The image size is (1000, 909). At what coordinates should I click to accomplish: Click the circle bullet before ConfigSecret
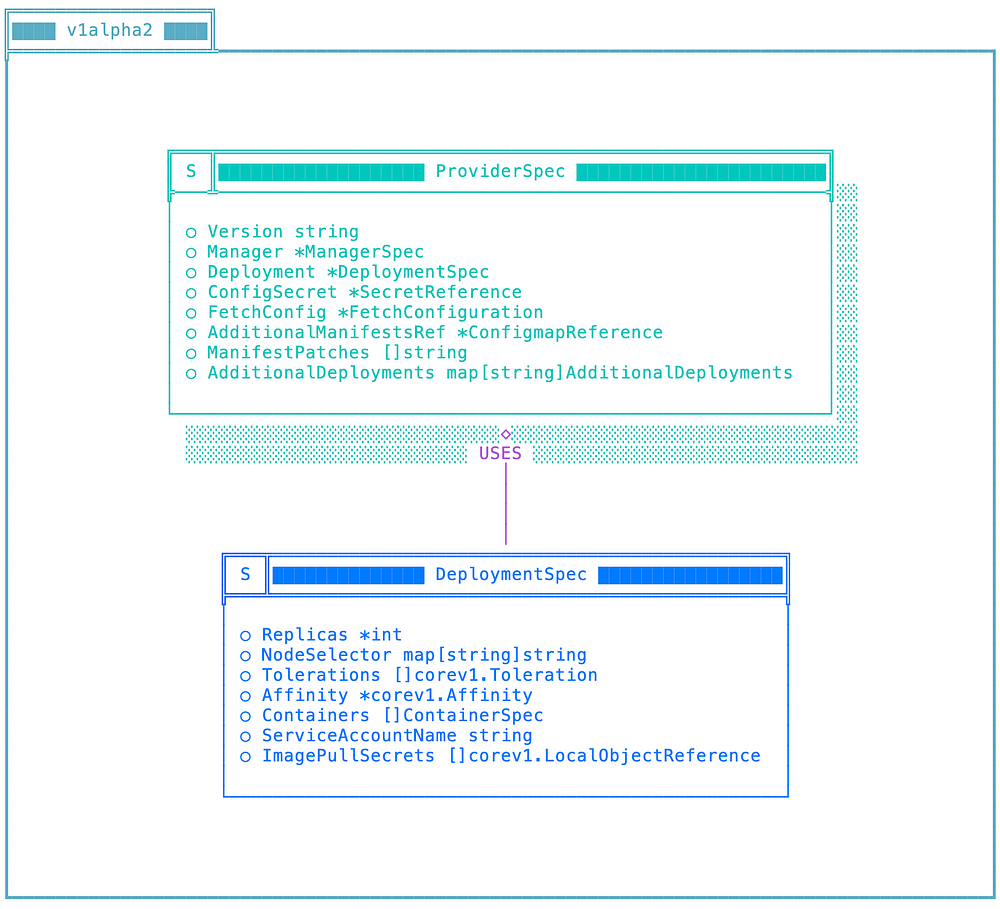[191, 293]
